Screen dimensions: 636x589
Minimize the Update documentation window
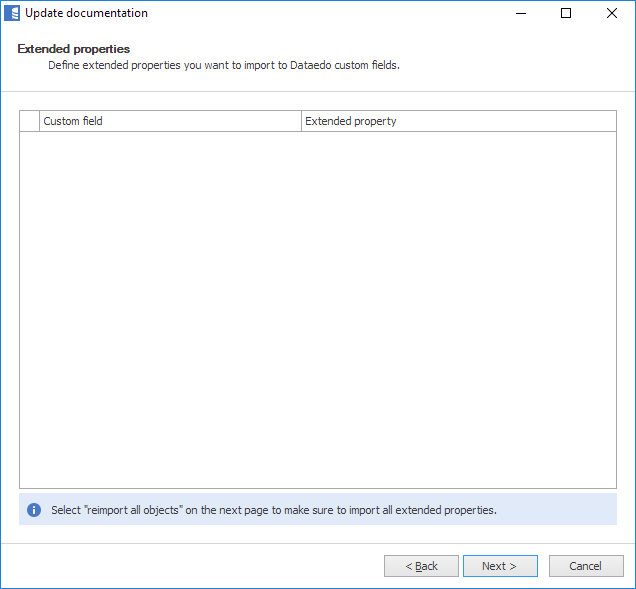521,13
